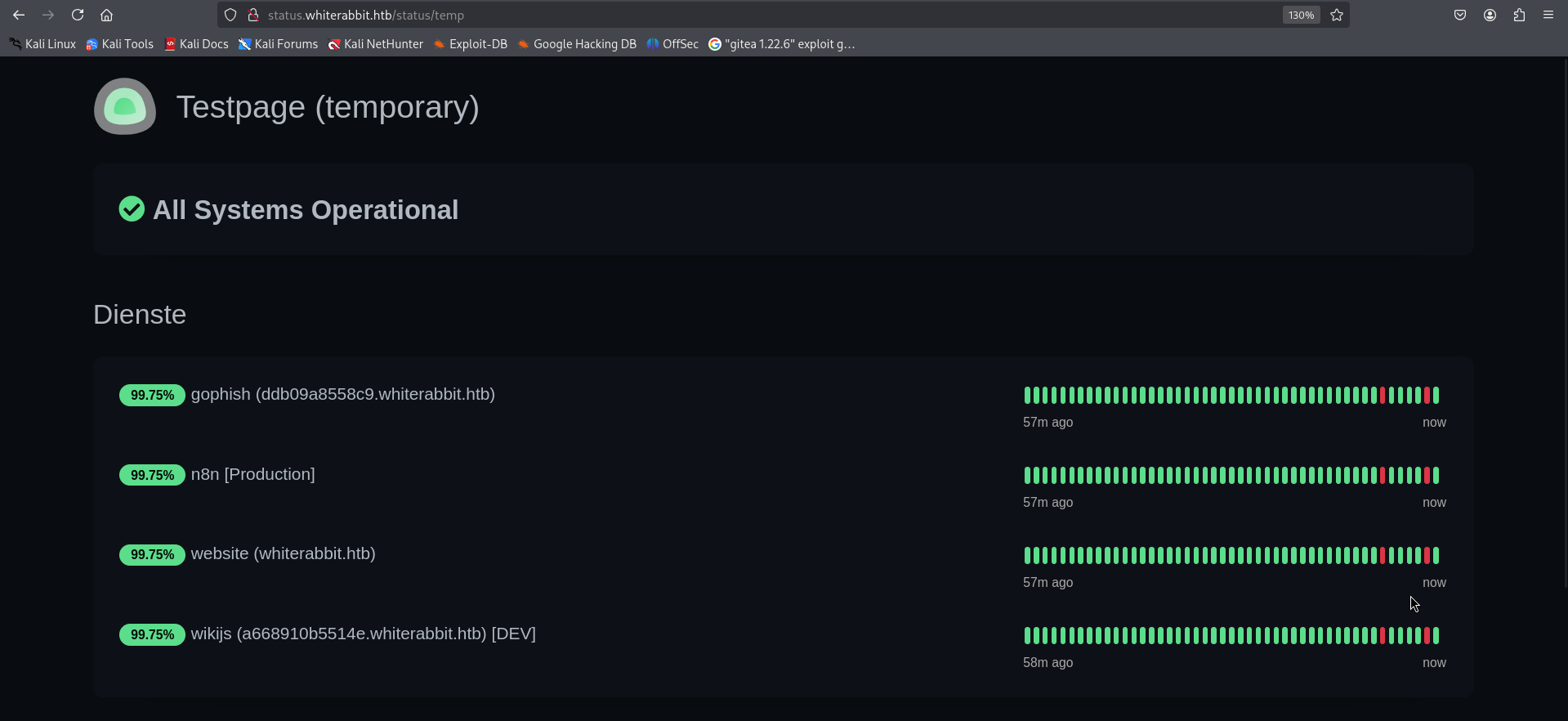Click the insecure connection padlock icon
The height and width of the screenshot is (721, 1568).
[x=253, y=15]
